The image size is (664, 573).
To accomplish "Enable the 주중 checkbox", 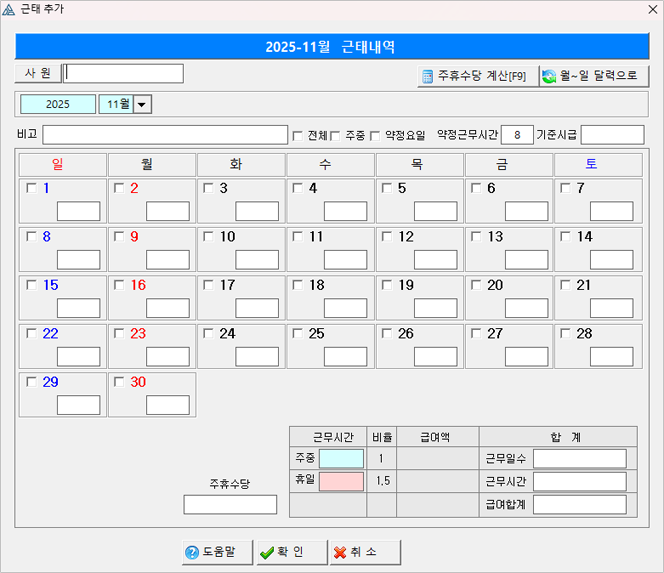I will pyautogui.click(x=335, y=136).
